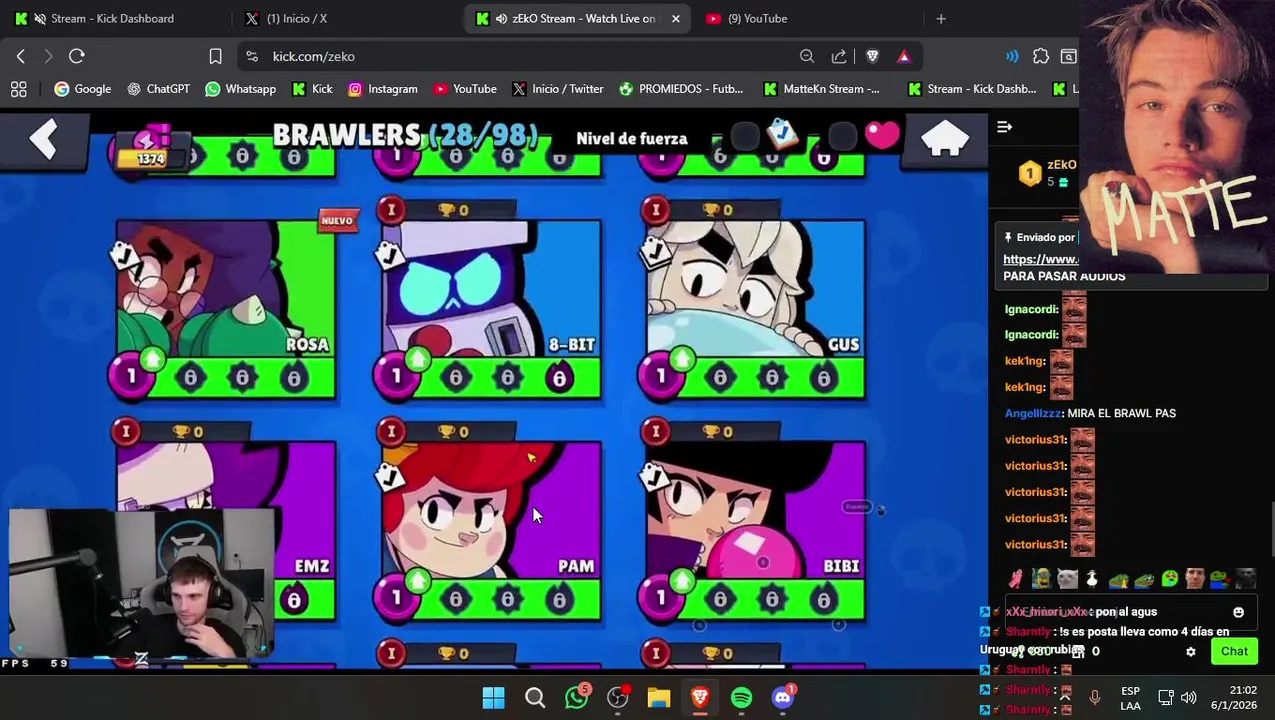Open the YouTube bookmark
This screenshot has width=1275, height=720.
point(465,89)
